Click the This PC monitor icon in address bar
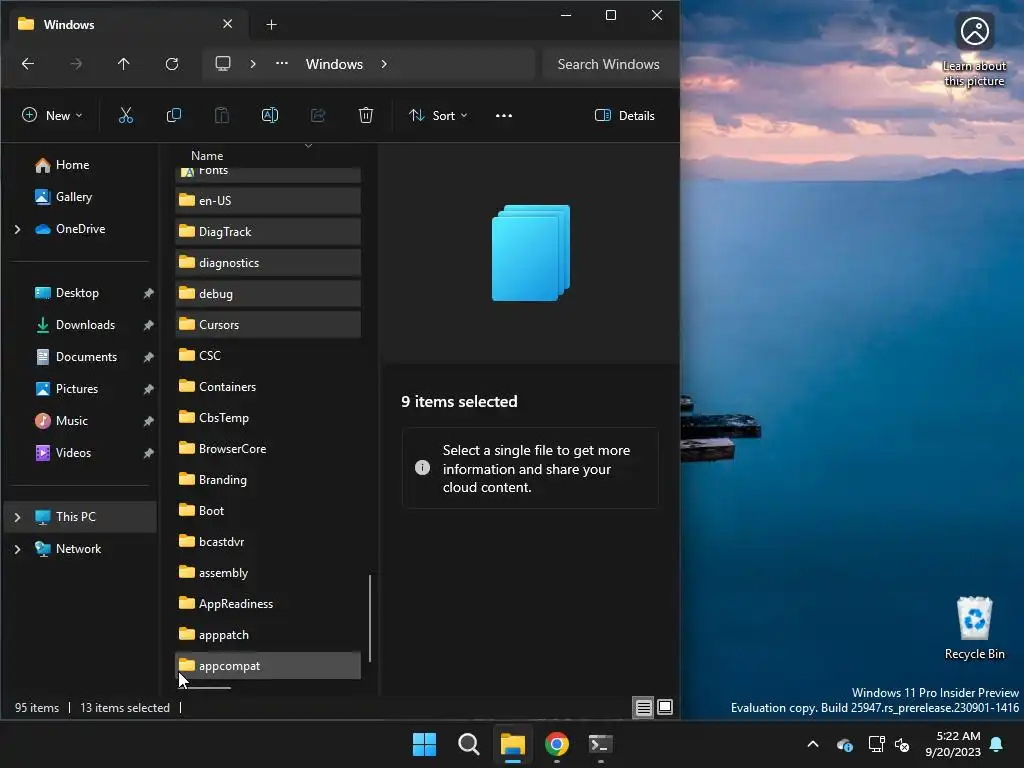Image resolution: width=1024 pixels, height=768 pixels. [223, 64]
